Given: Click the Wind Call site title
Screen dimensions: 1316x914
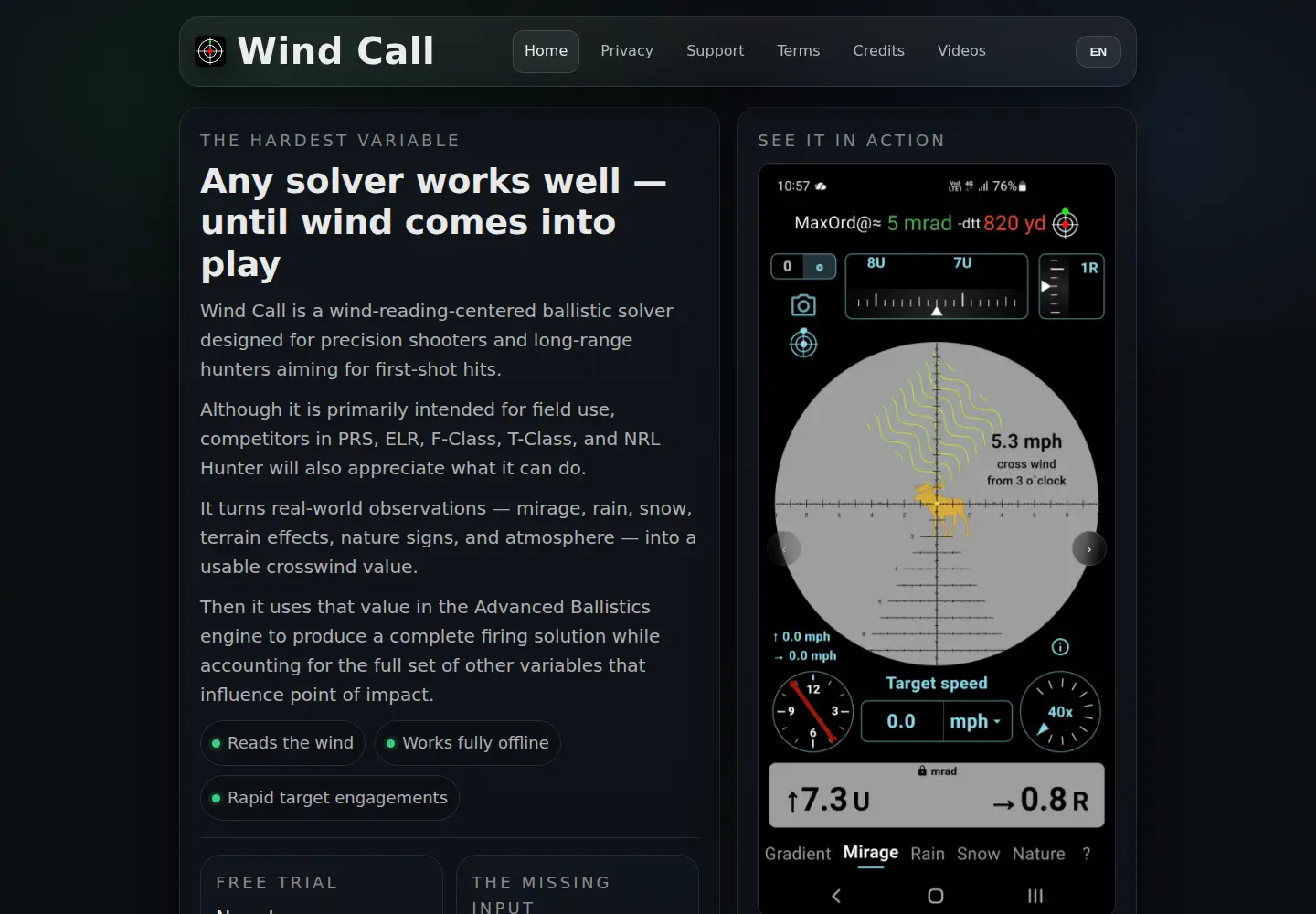Looking at the screenshot, I should point(335,51).
